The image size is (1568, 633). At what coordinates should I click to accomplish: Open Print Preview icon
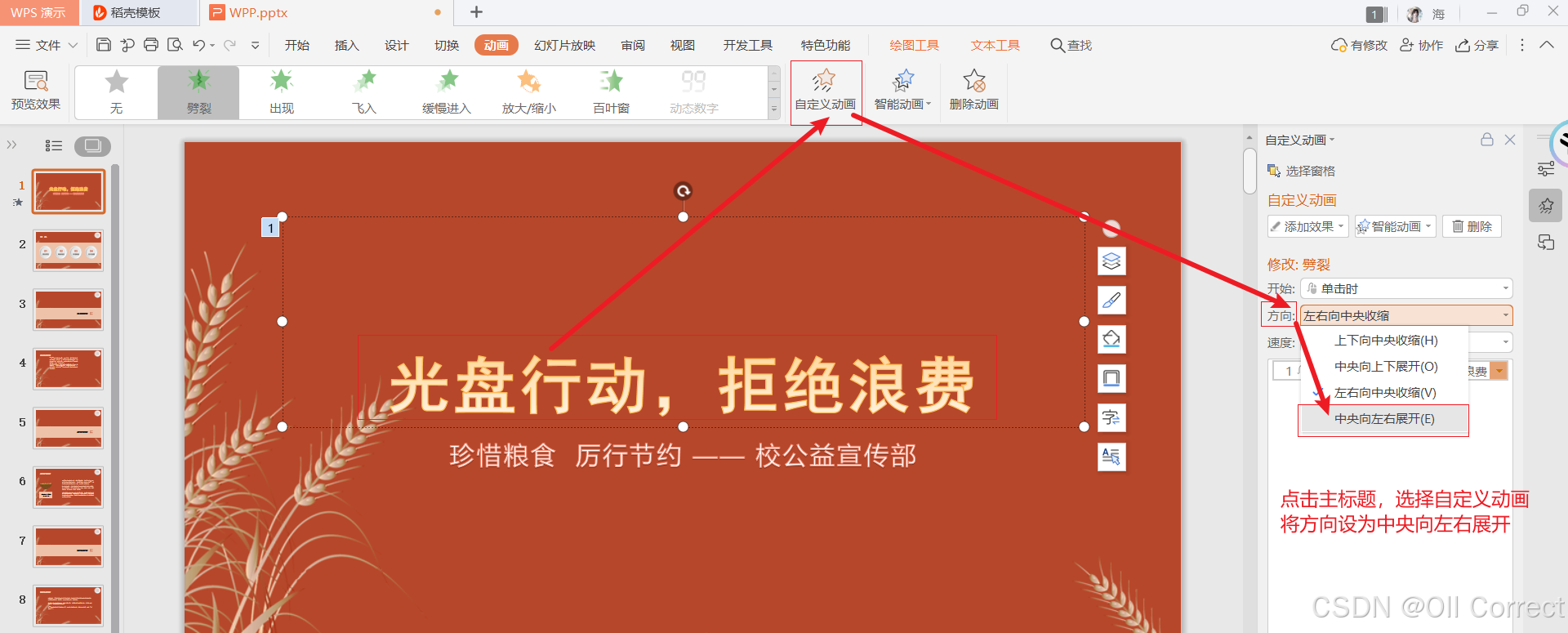pos(175,45)
